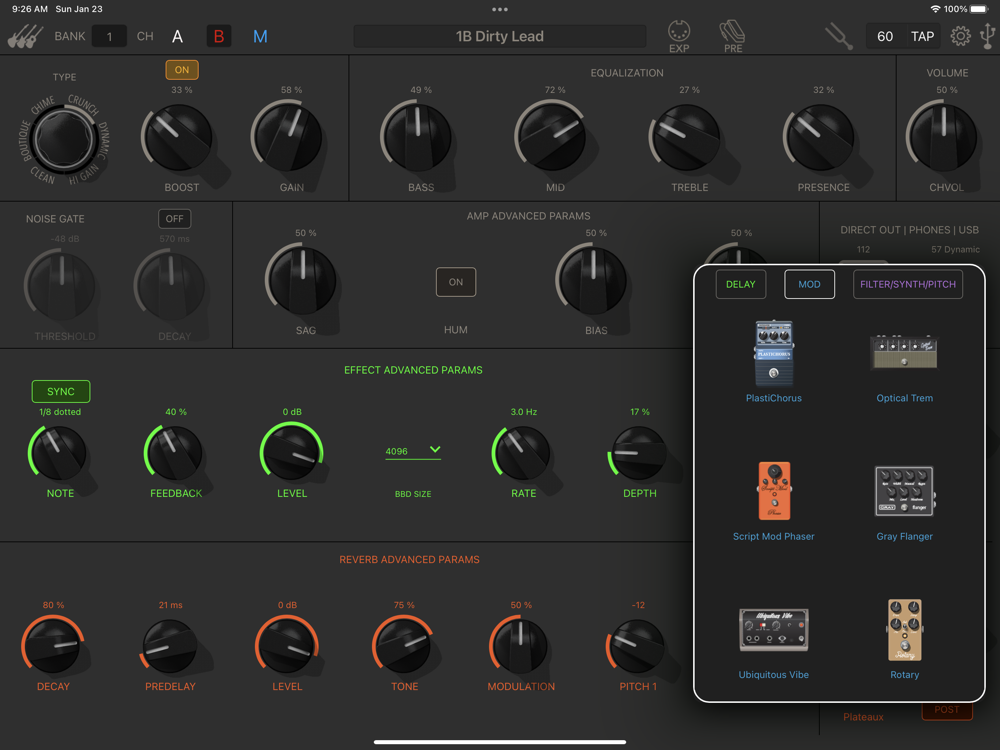Viewport: 1000px width, 750px height.
Task: Tap the USB connection icon
Action: pyautogui.click(x=988, y=36)
